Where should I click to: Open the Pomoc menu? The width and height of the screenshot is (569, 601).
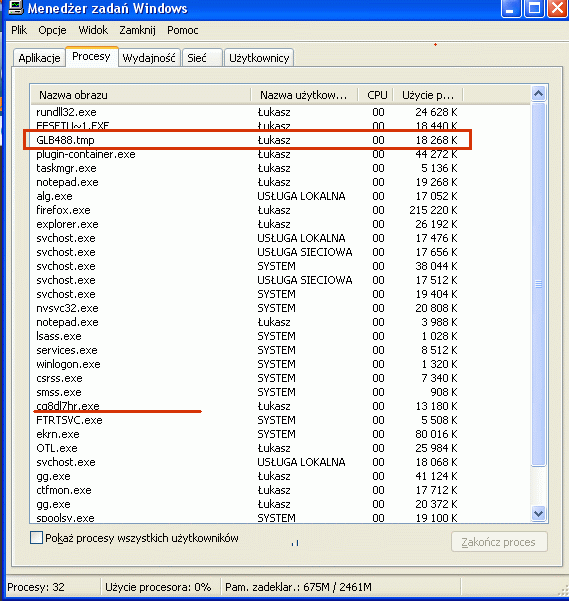pyautogui.click(x=183, y=30)
